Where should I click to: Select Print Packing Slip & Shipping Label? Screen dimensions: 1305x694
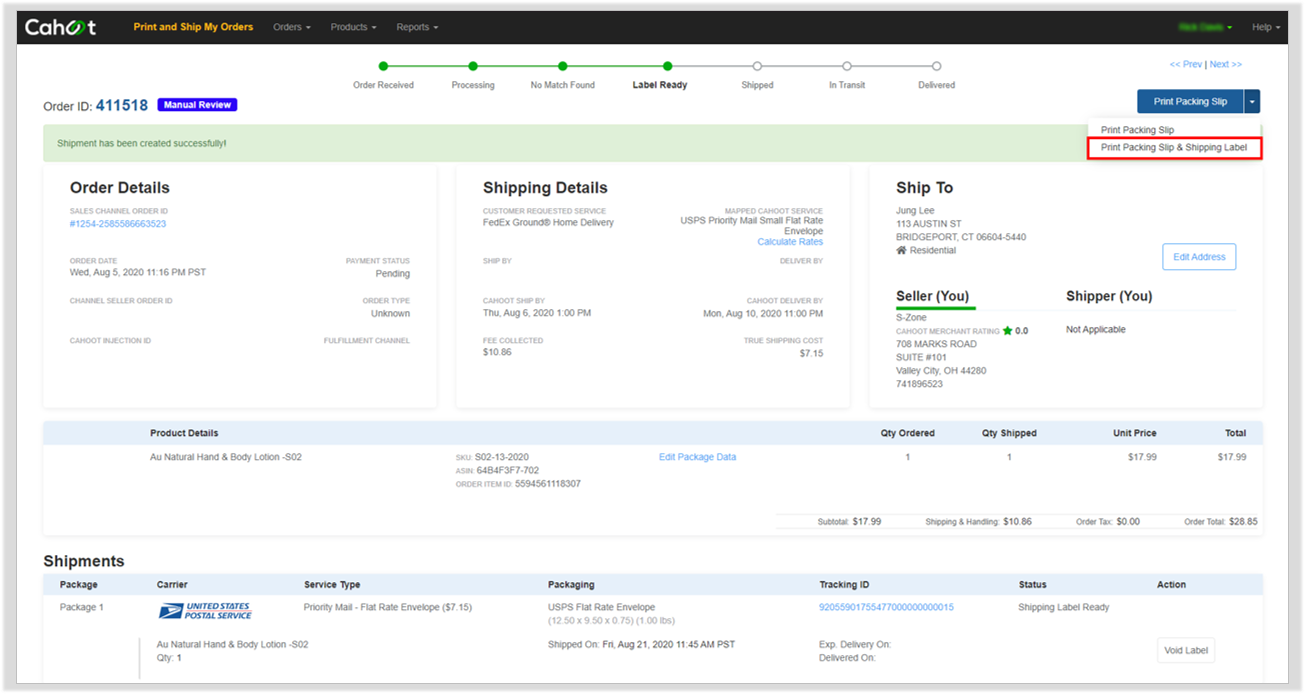pos(1174,148)
